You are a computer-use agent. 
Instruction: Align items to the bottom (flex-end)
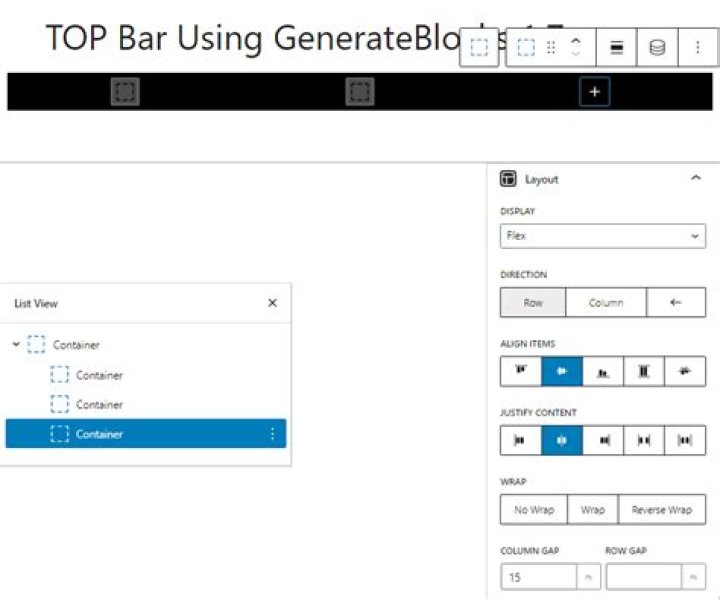tap(602, 371)
